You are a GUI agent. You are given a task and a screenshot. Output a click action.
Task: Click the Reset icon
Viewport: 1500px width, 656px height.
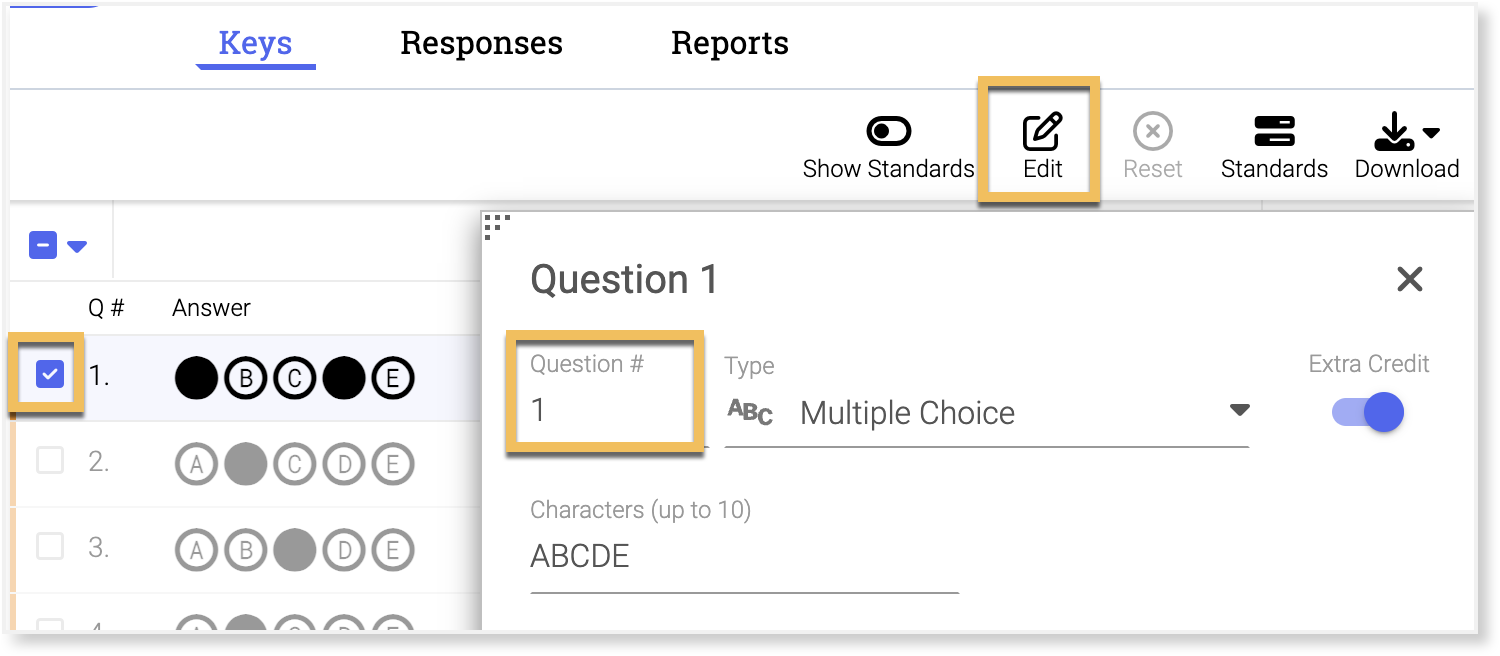coord(1152,131)
